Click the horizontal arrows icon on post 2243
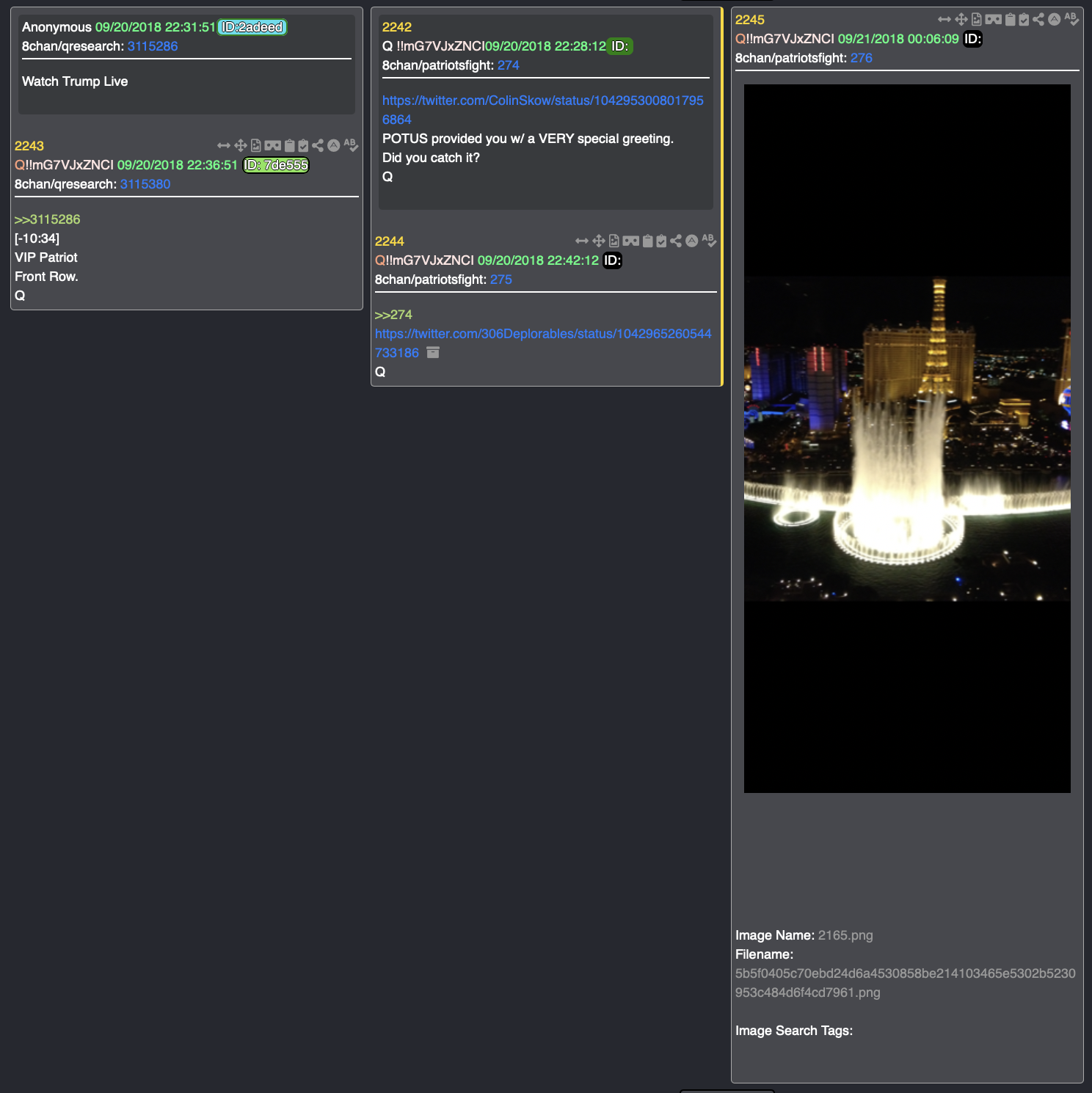Viewport: 1092px width, 1093px height. point(224,146)
